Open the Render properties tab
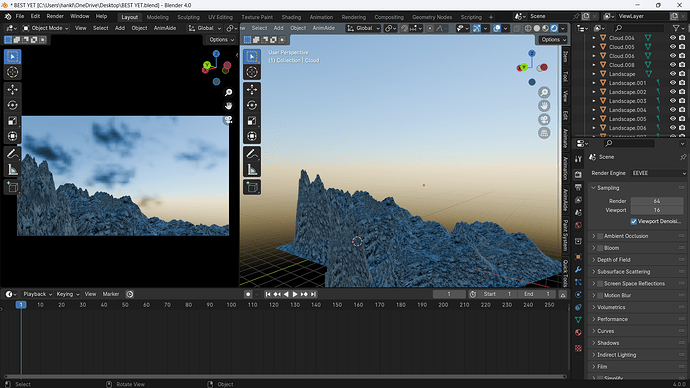The width and height of the screenshot is (690, 388). coord(578,175)
